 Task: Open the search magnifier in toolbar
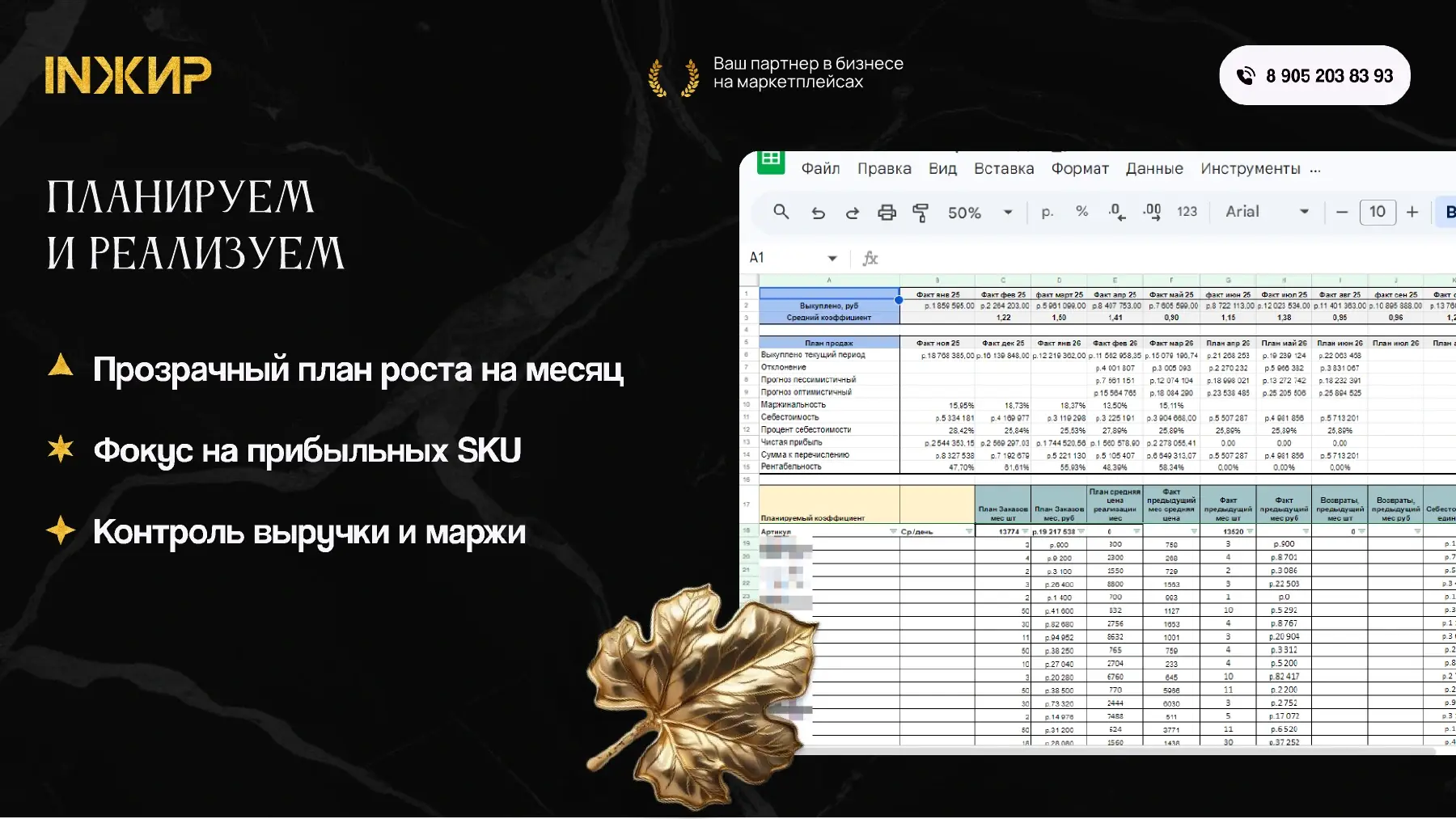click(x=781, y=212)
